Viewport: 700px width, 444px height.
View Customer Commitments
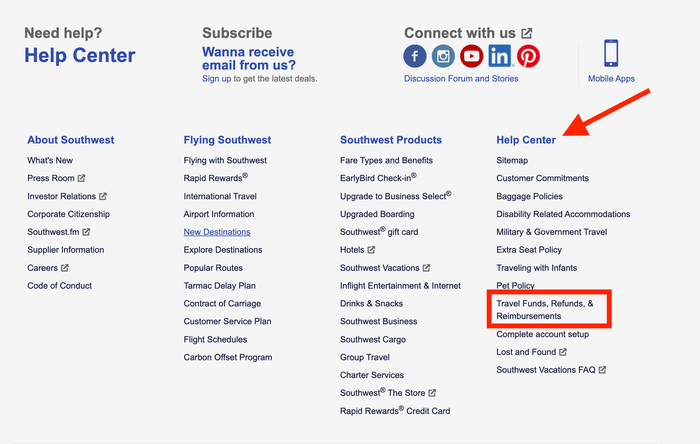(x=542, y=178)
